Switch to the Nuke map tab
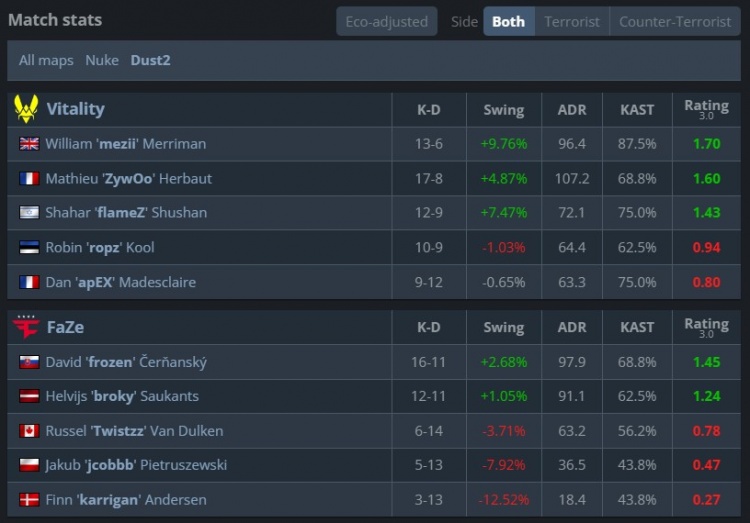750x523 pixels. [102, 60]
